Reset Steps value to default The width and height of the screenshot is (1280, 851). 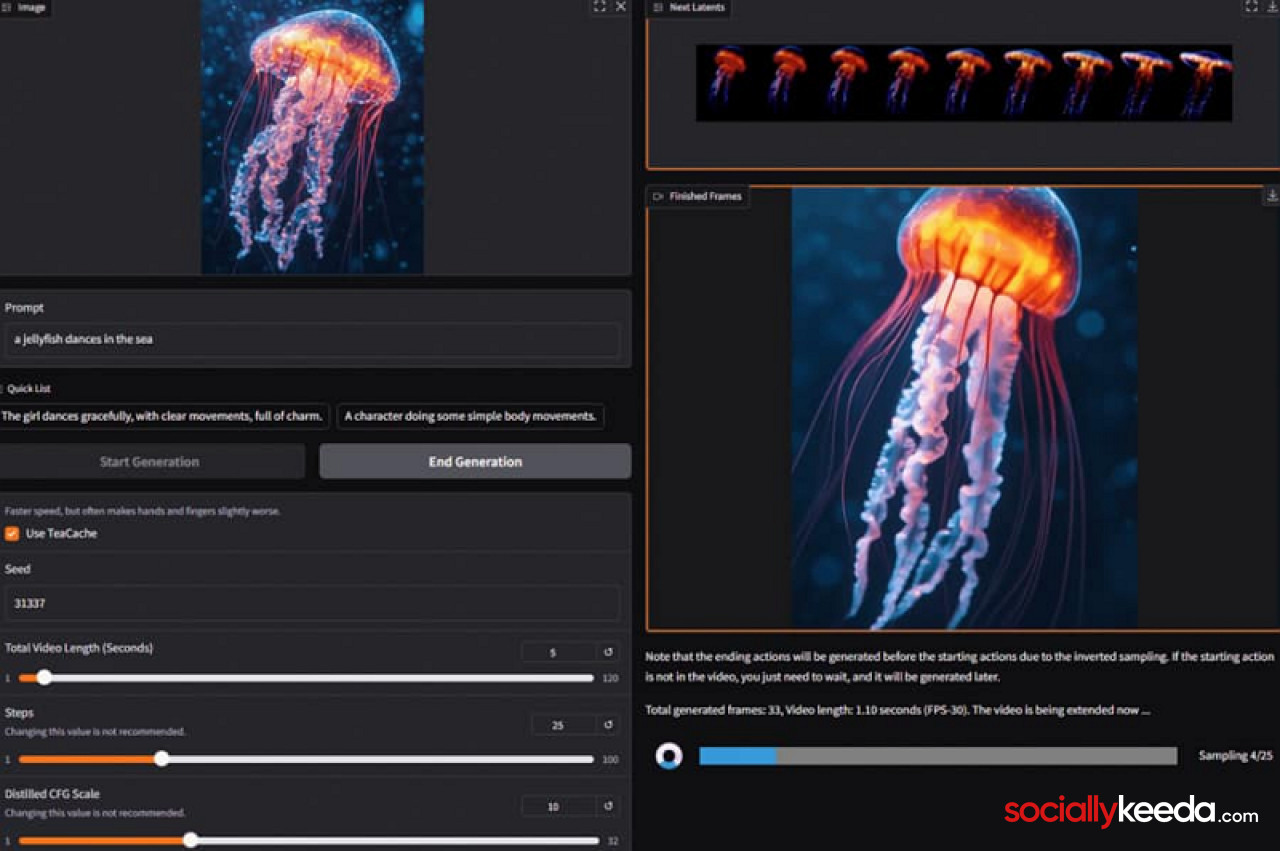pos(608,725)
